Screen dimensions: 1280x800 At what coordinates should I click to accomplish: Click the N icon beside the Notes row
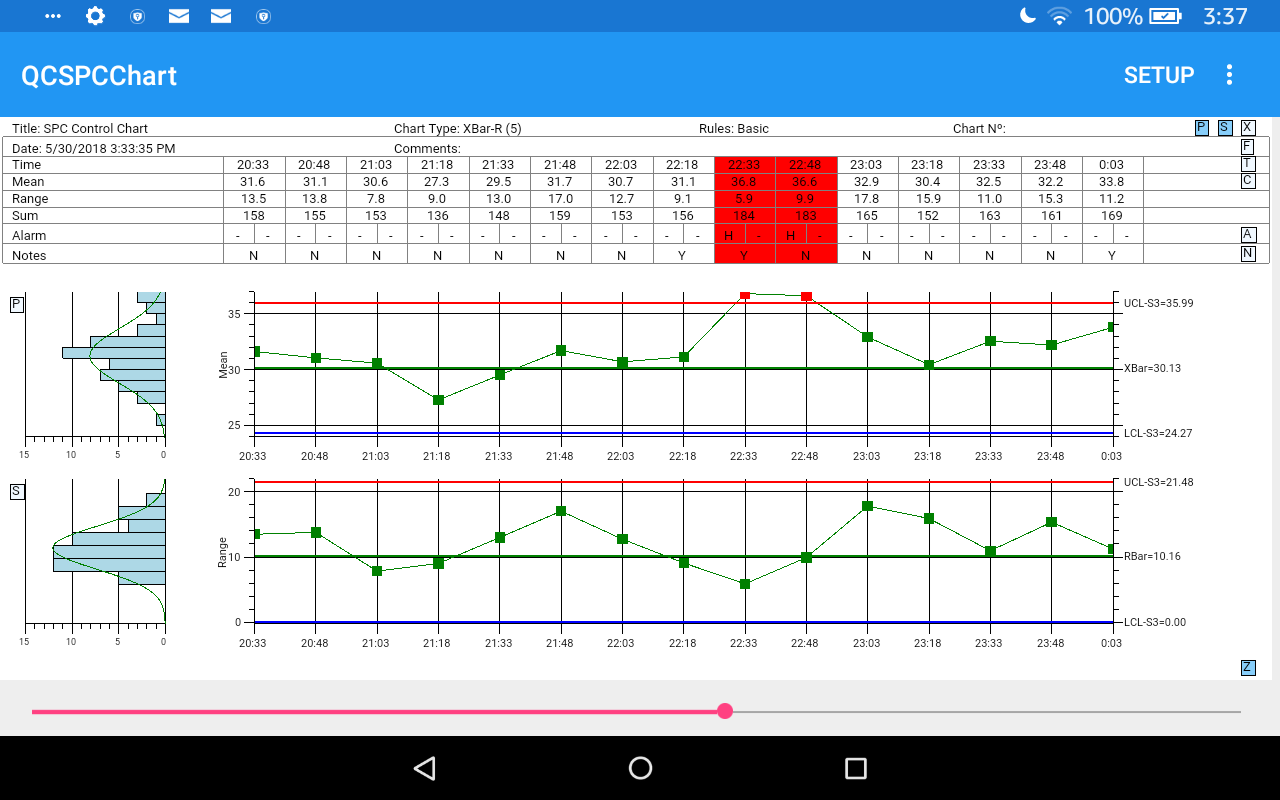pyautogui.click(x=1249, y=253)
